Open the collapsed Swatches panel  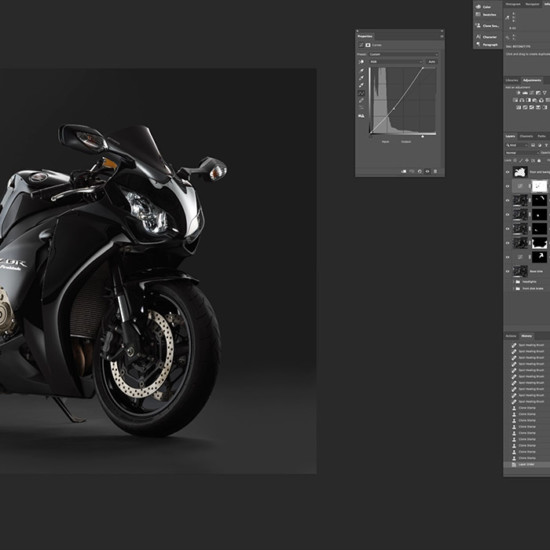pos(487,15)
